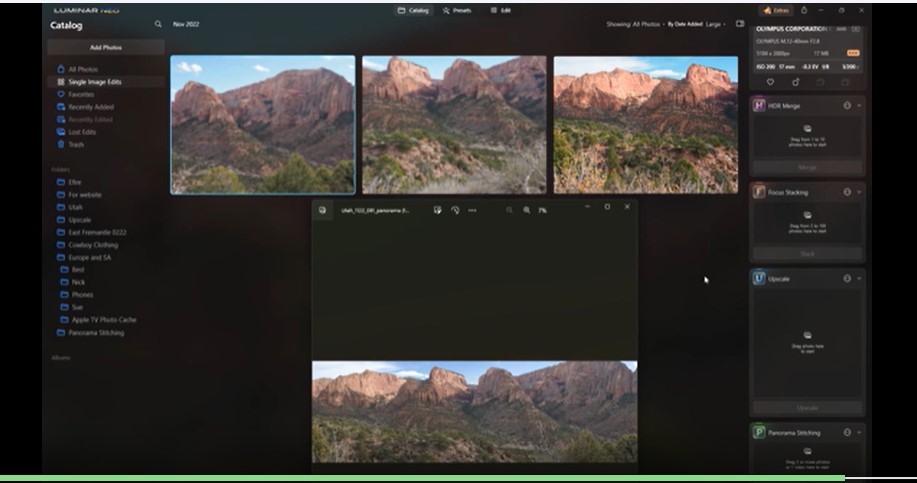Show Lost Edits list
The image size is (917, 483).
tap(82, 132)
